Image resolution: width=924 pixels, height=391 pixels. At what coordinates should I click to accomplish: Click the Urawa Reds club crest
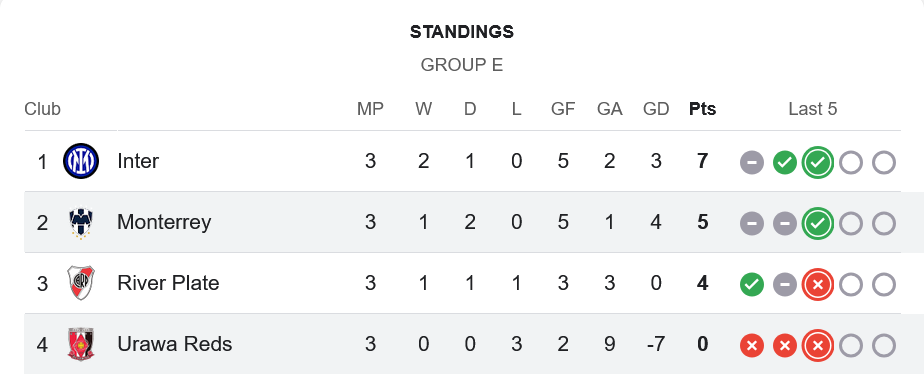pos(81,344)
